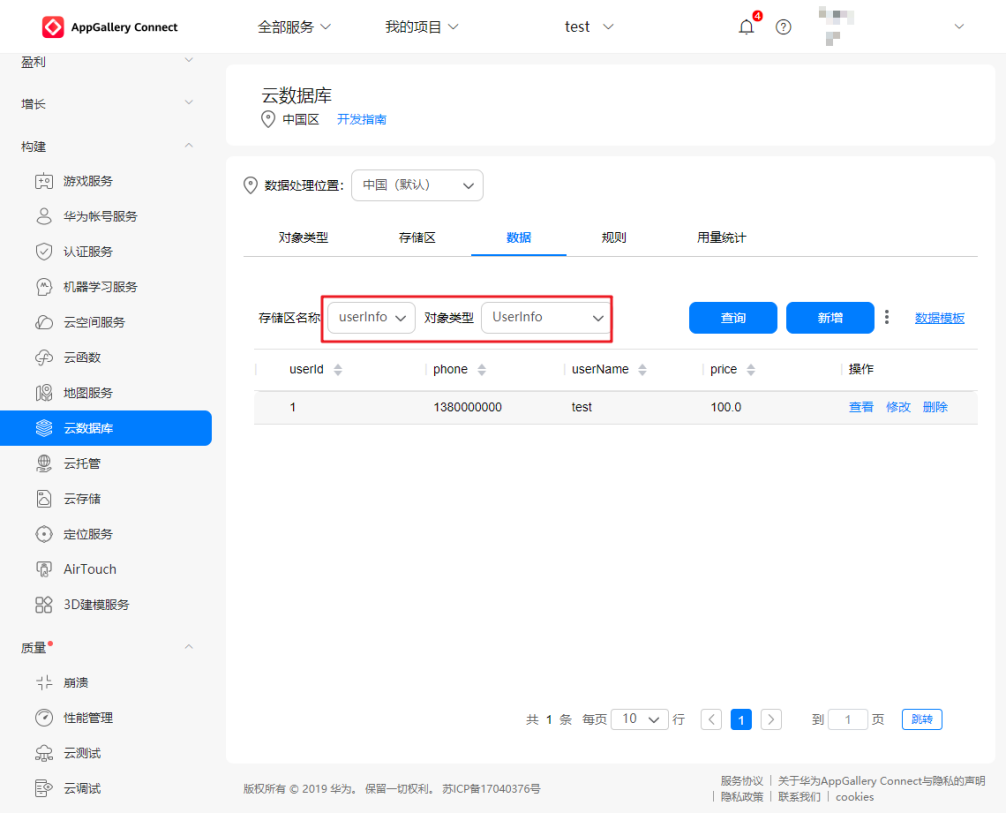Open the 数据处理位置 中国（默认）dropdown

[417, 185]
